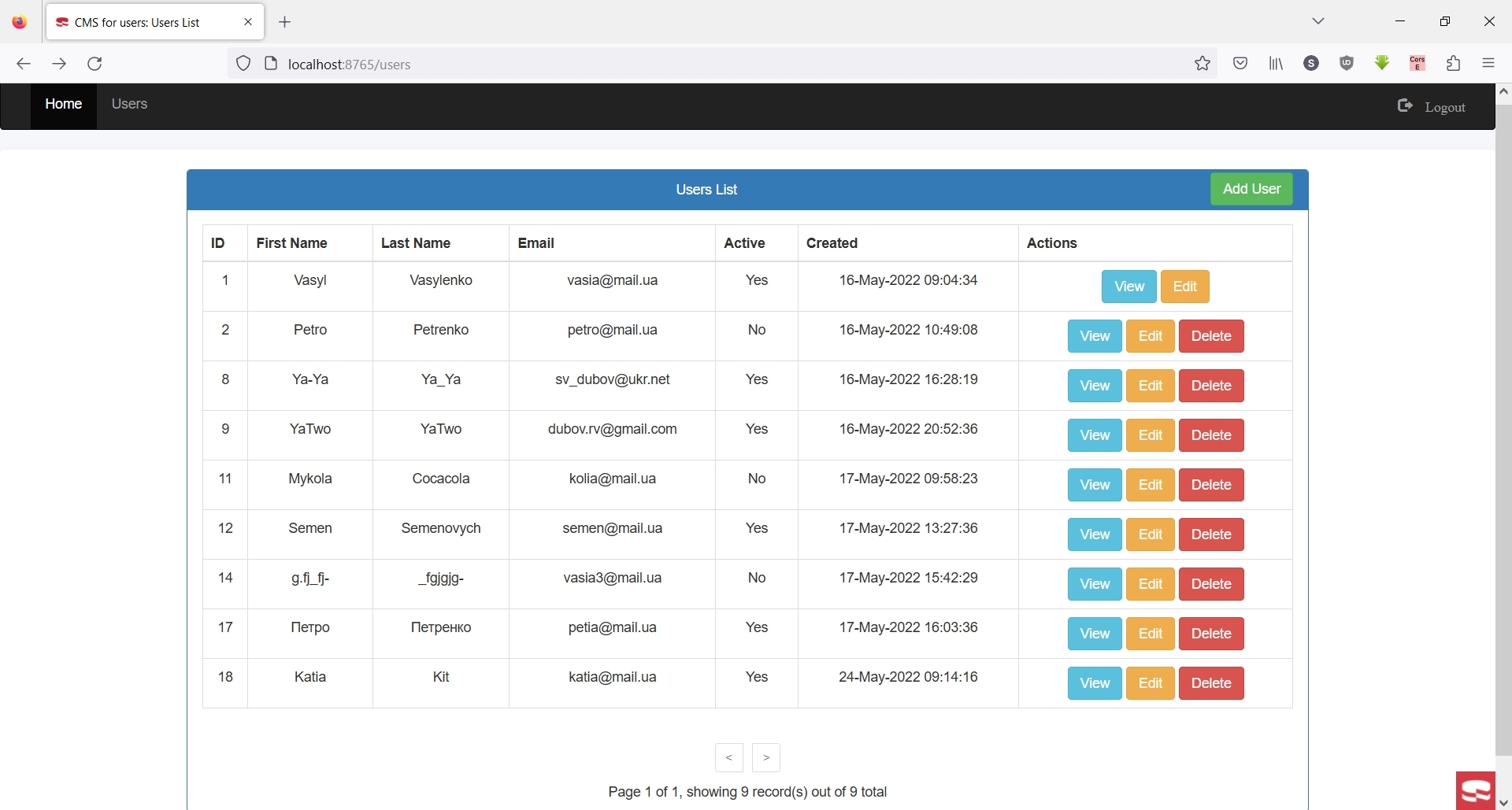Delete user Katia Kit
1512x810 pixels.
[x=1210, y=683]
